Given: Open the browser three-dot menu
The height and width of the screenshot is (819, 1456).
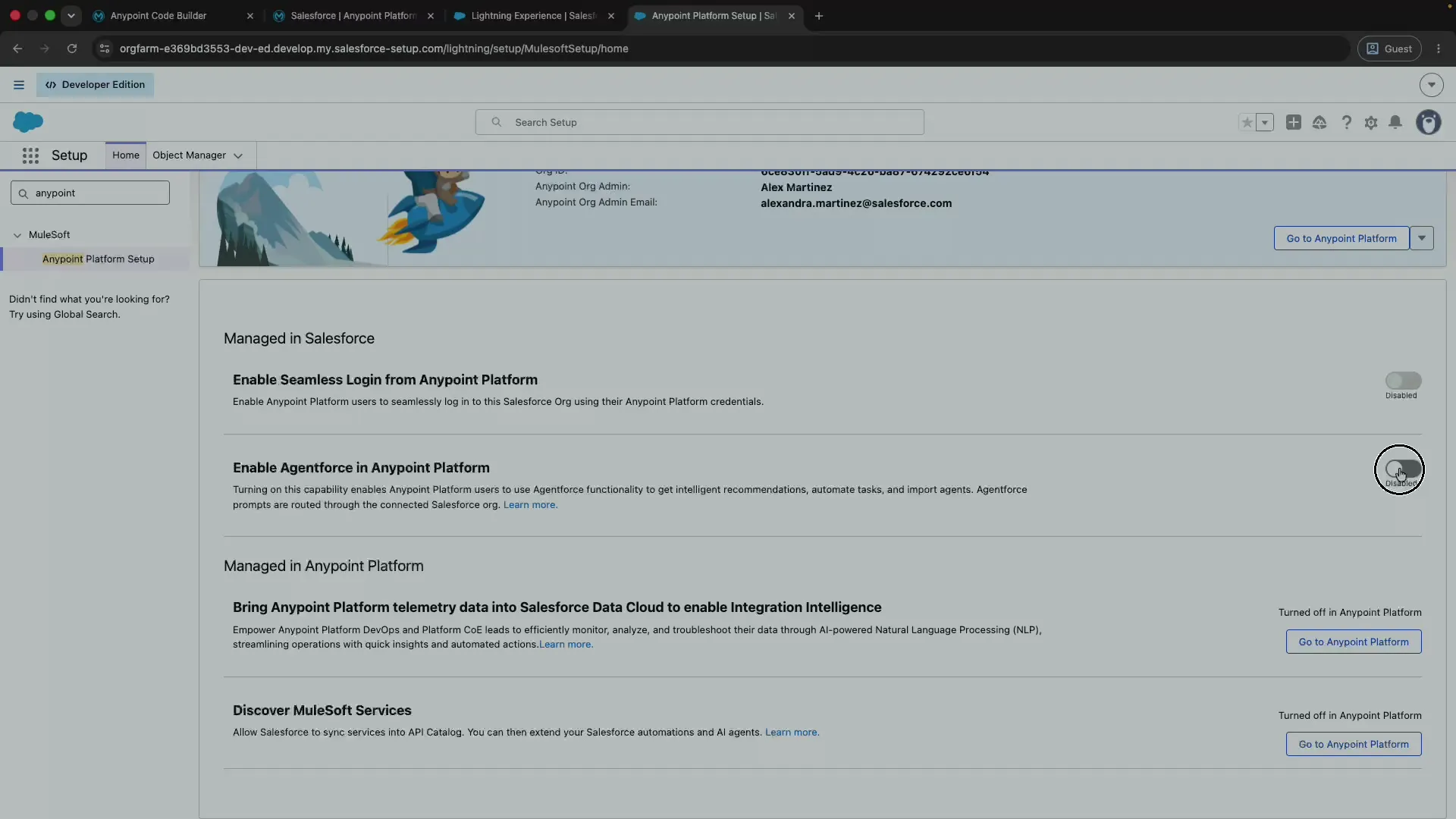Looking at the screenshot, I should (x=1439, y=49).
